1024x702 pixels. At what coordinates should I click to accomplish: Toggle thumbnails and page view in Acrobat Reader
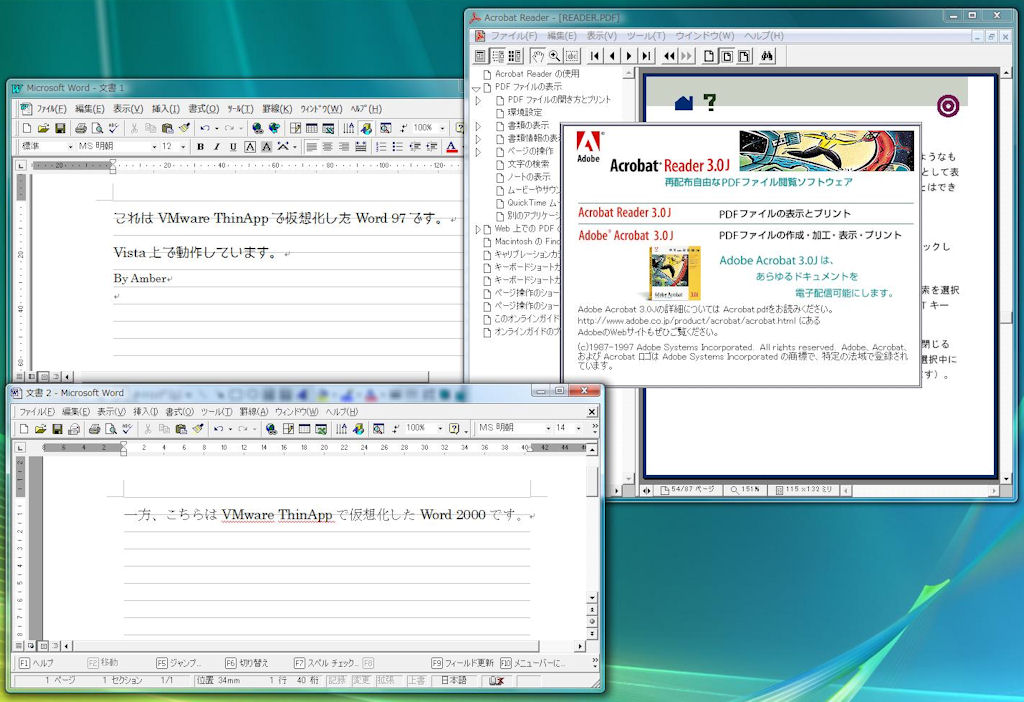point(515,56)
